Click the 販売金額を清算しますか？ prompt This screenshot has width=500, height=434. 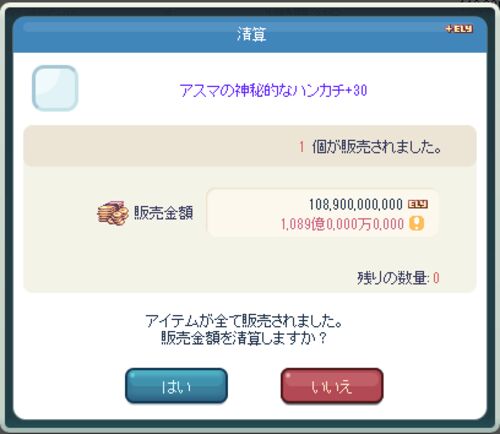244,338
